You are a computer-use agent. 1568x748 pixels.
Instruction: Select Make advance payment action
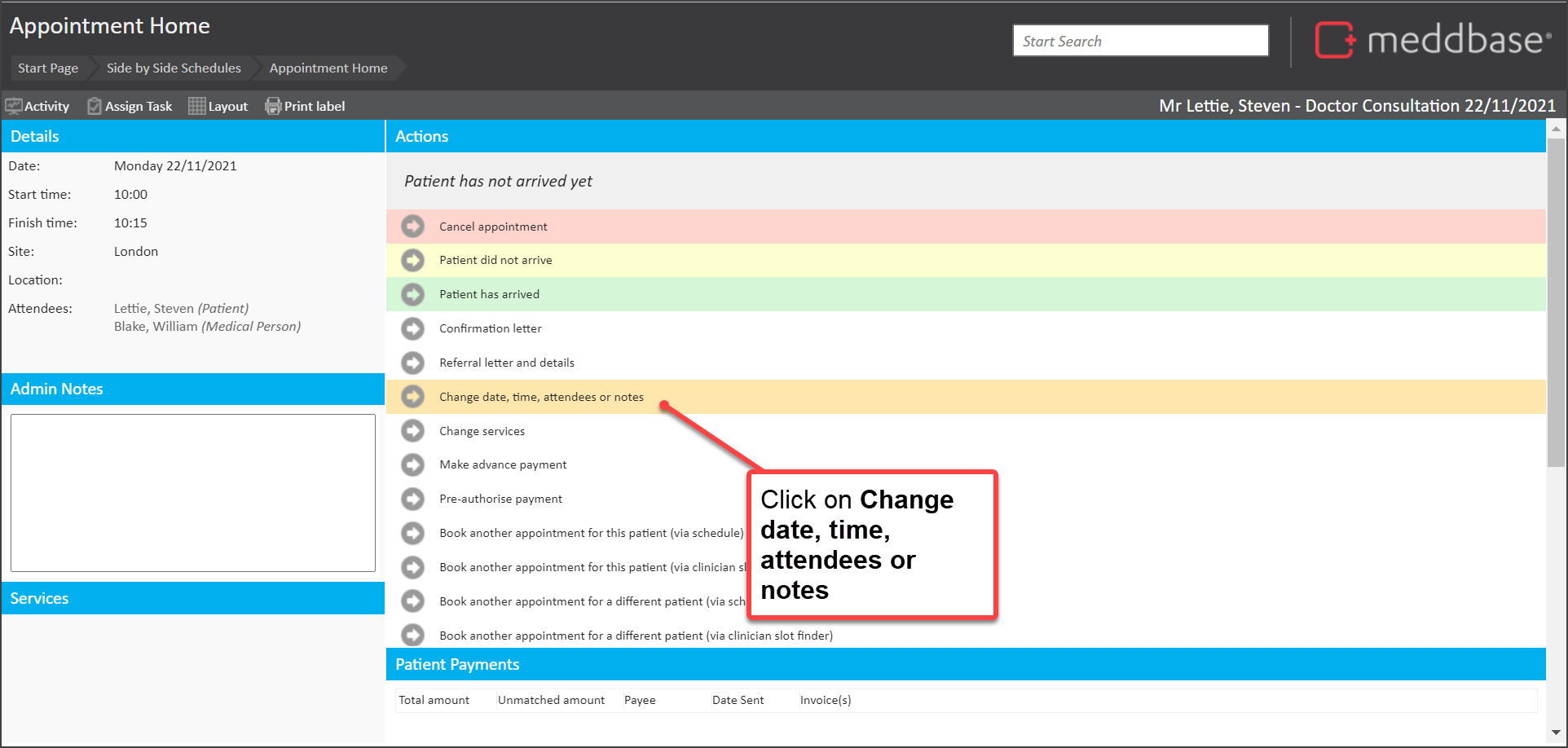click(x=503, y=464)
